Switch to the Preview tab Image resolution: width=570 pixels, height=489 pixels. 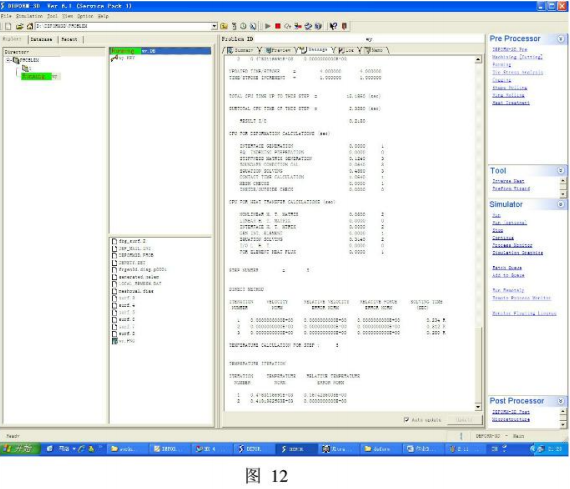[x=278, y=50]
